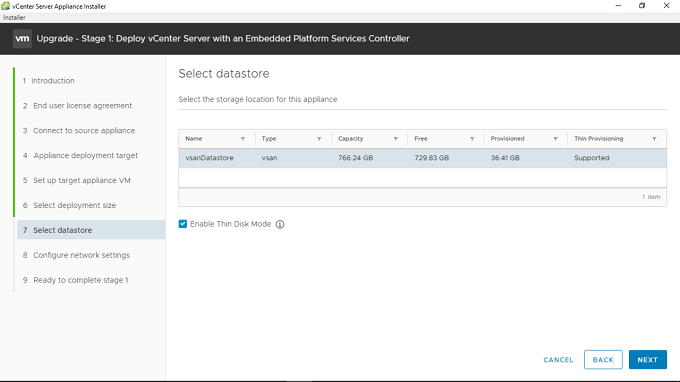Open the Provisioned column filter icon
The image size is (680, 382).
[555, 139]
